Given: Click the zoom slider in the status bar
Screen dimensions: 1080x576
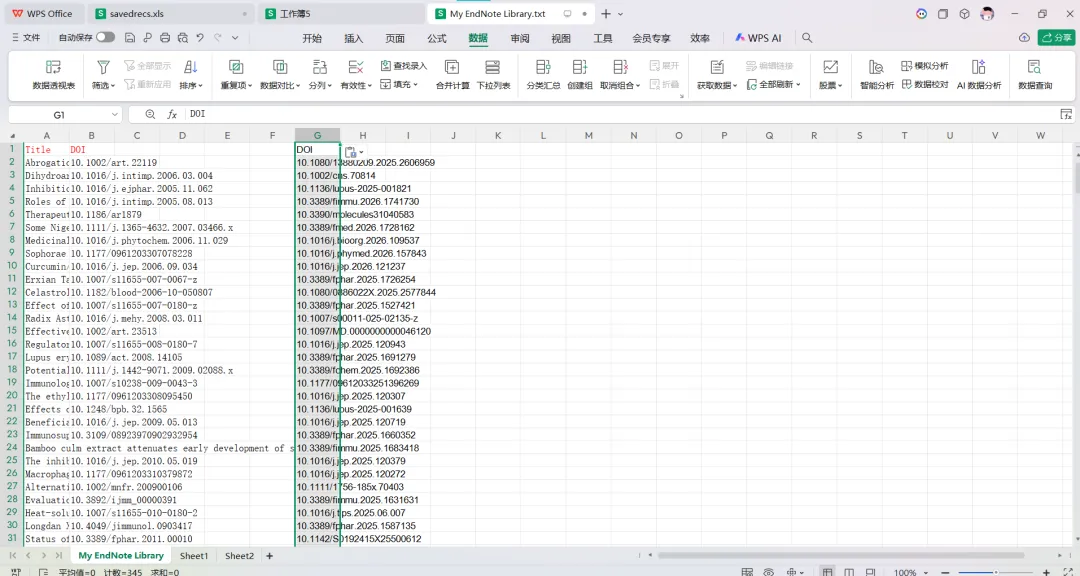Looking at the screenshot, I should pyautogui.click(x=995, y=572).
